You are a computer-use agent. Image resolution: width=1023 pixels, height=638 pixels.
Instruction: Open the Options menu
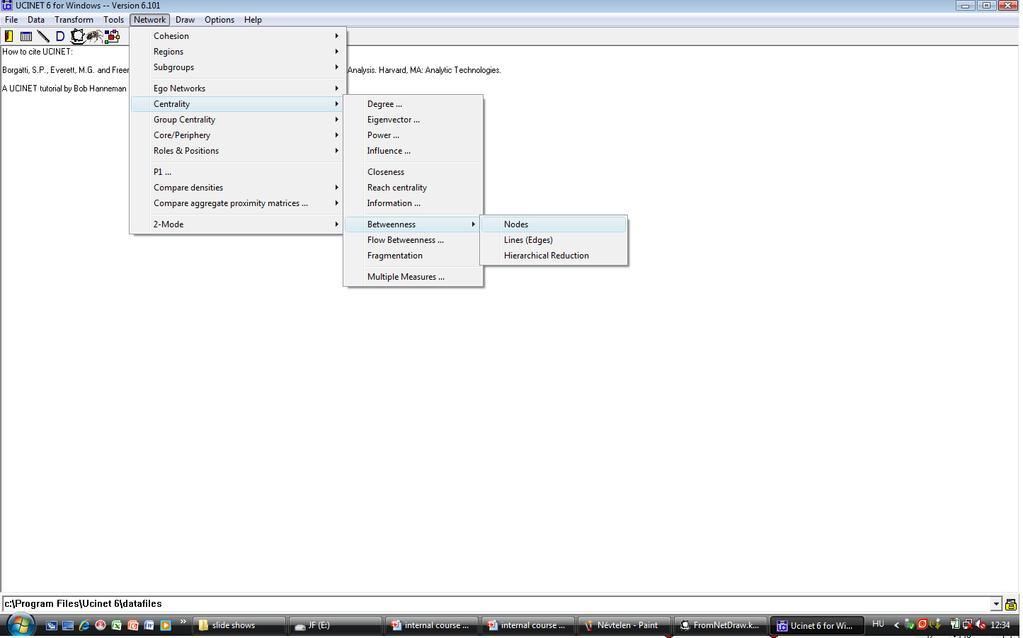point(219,20)
